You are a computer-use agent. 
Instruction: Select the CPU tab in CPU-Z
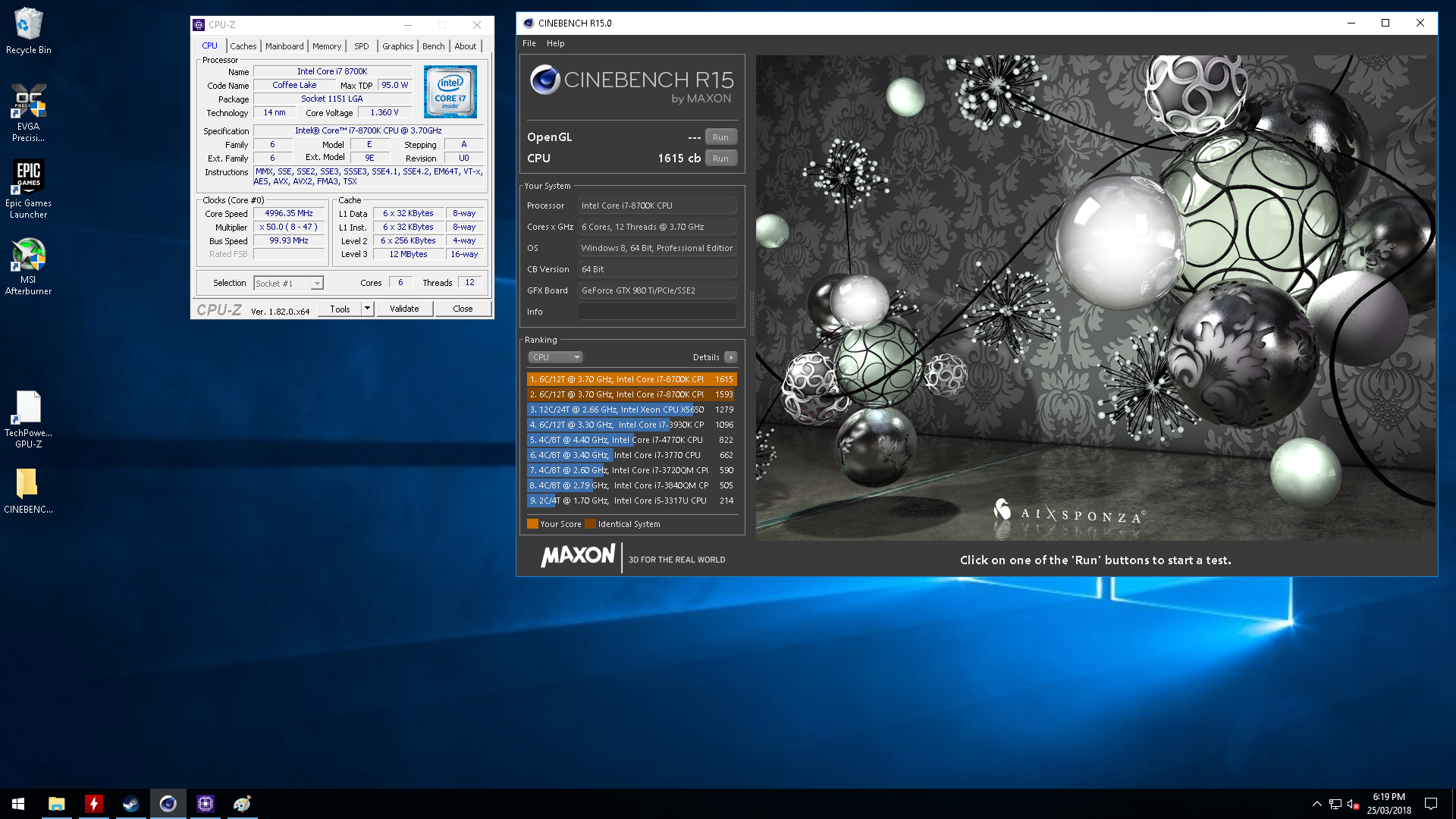[210, 45]
